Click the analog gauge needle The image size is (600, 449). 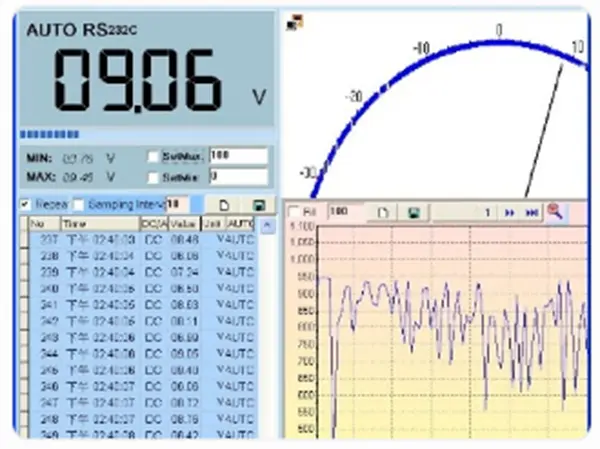[544, 131]
